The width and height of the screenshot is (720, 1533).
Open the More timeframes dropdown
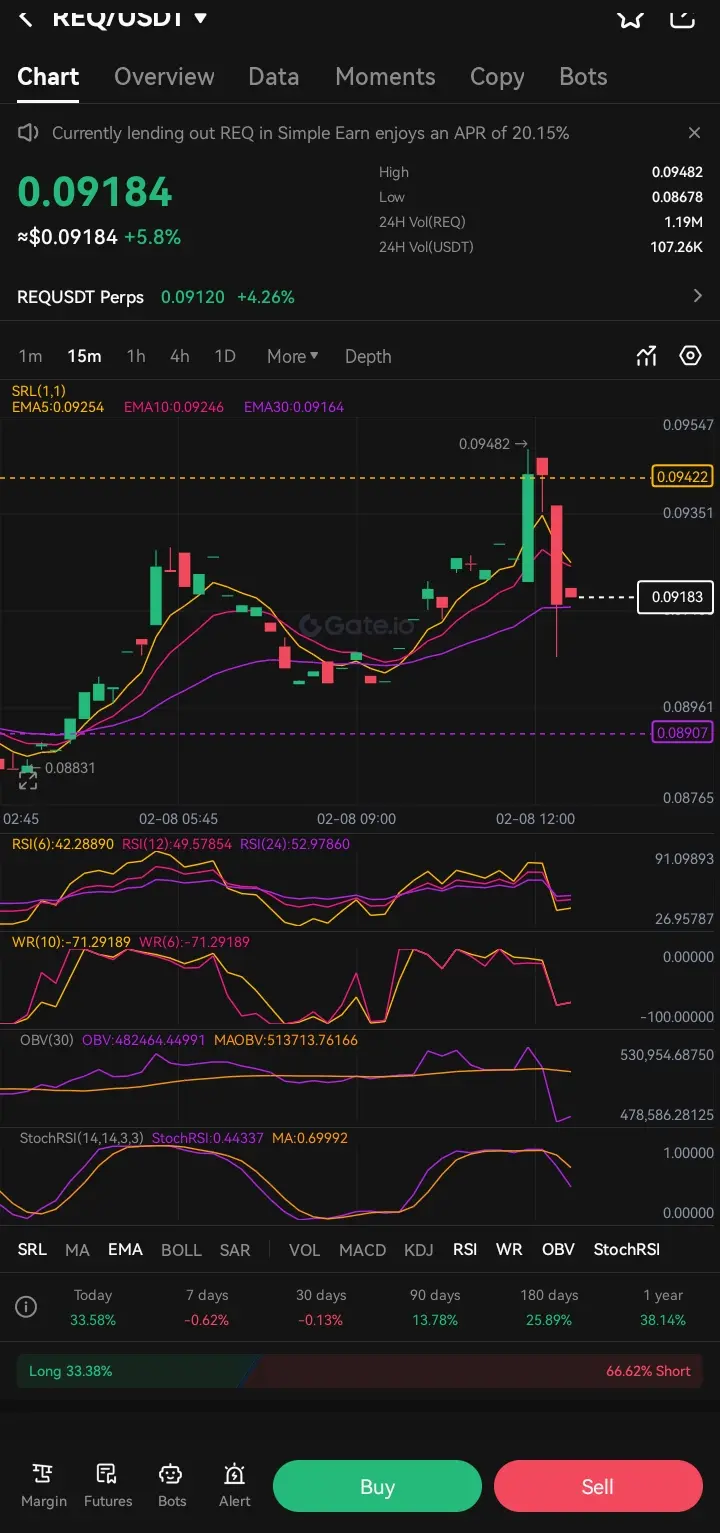(x=293, y=356)
